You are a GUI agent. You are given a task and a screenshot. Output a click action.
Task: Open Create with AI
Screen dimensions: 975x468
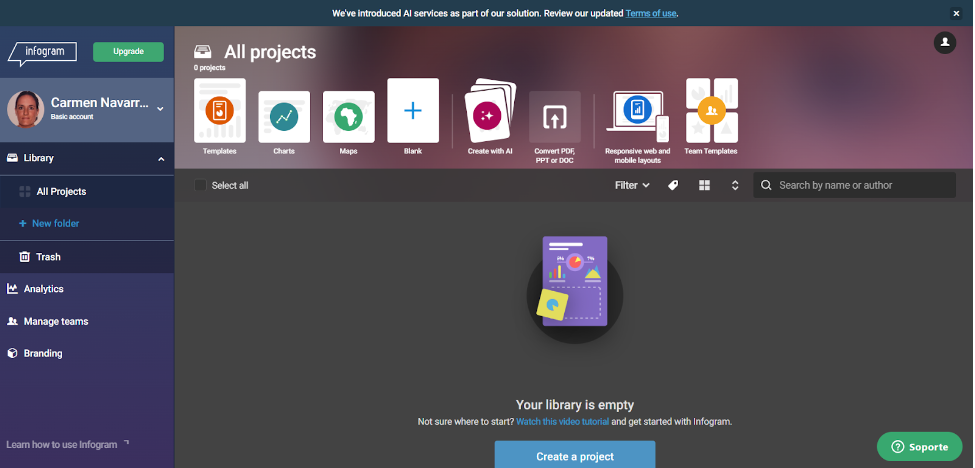(x=490, y=113)
